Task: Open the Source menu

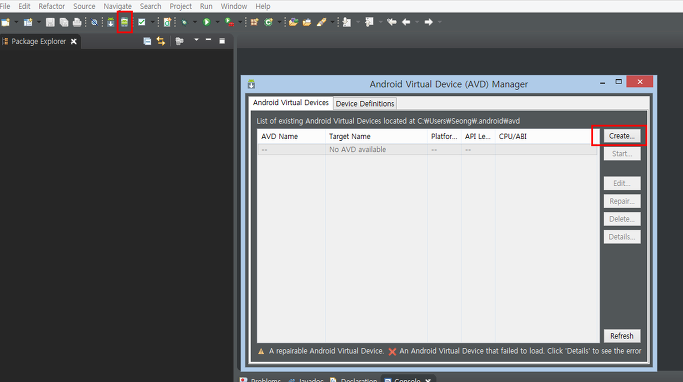Action: pyautogui.click(x=84, y=6)
